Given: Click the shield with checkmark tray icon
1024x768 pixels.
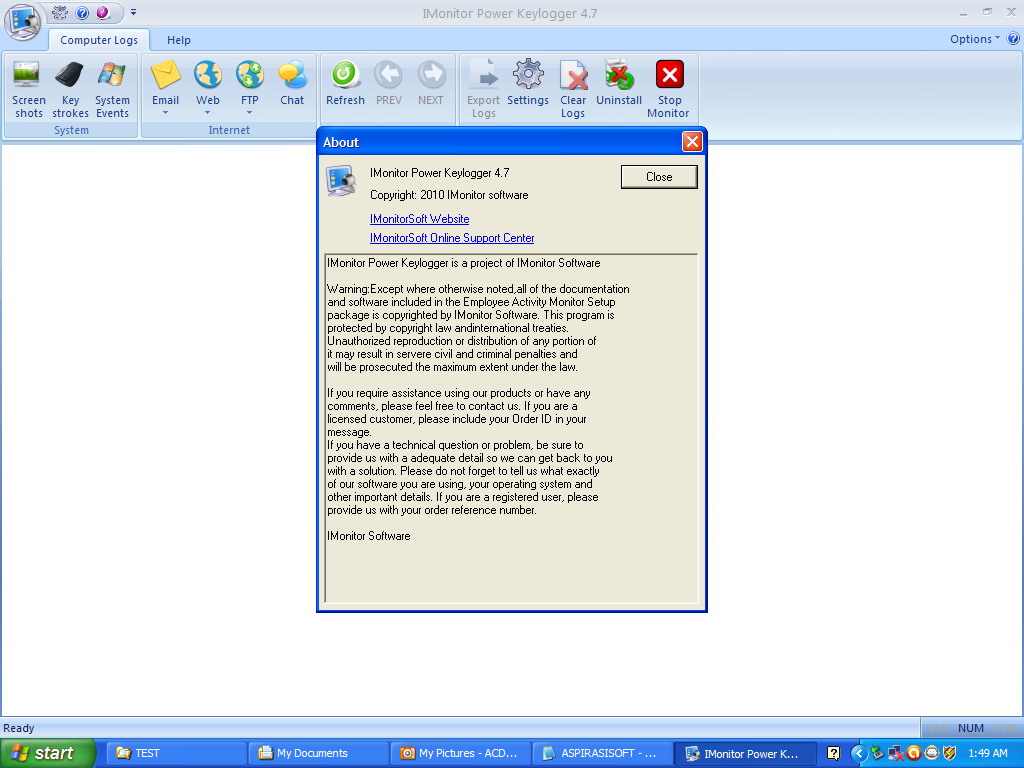Looking at the screenshot, I should [950, 753].
